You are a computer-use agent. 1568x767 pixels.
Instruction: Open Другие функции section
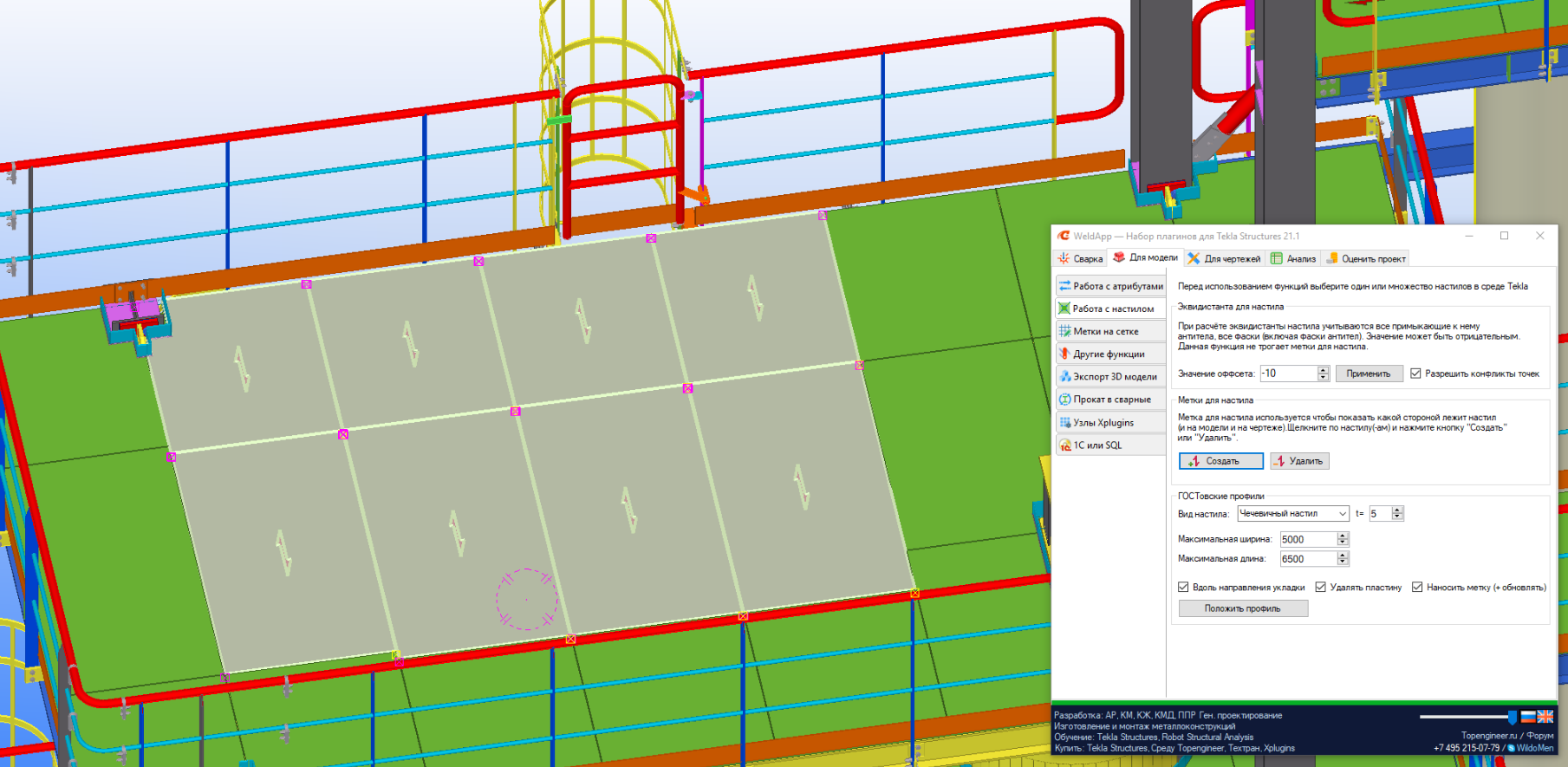pyautogui.click(x=1108, y=354)
